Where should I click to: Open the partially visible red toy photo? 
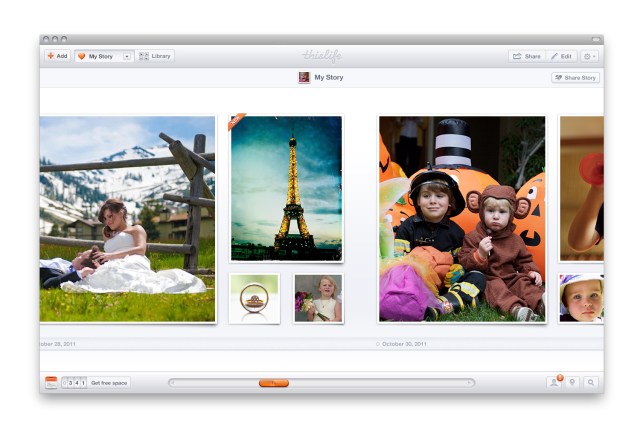click(x=582, y=189)
